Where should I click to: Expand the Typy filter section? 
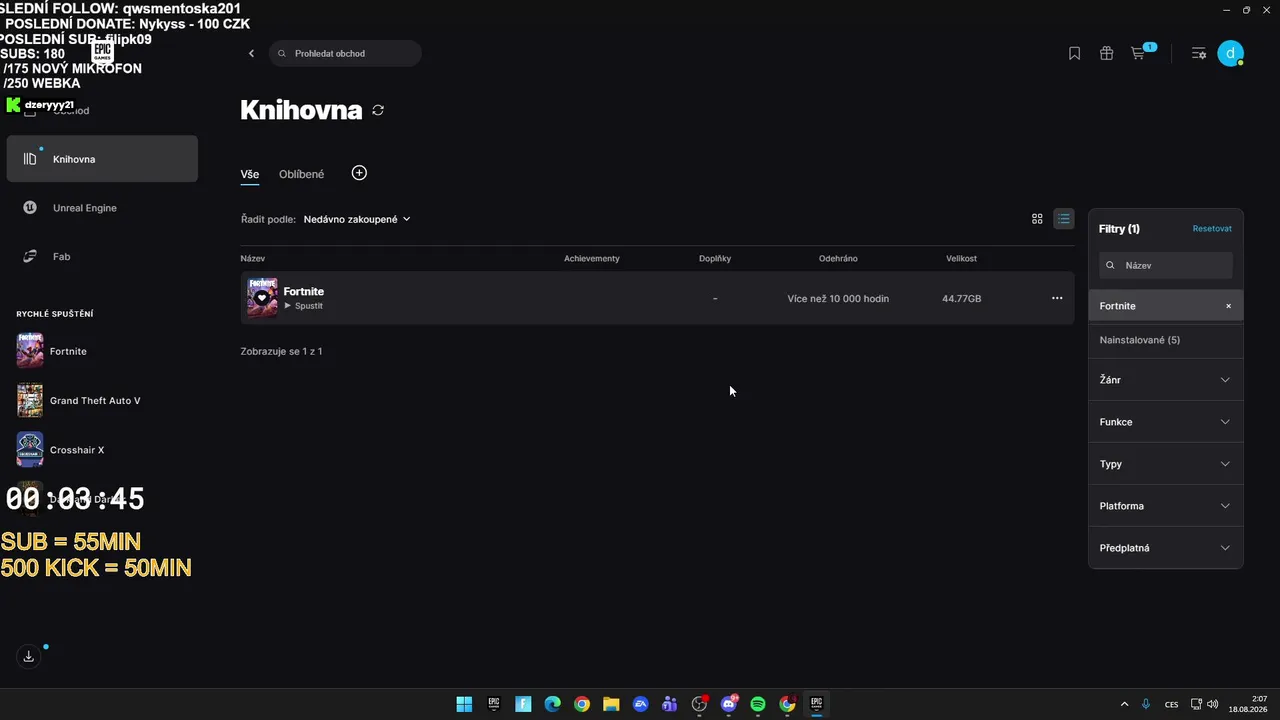pos(1166,464)
